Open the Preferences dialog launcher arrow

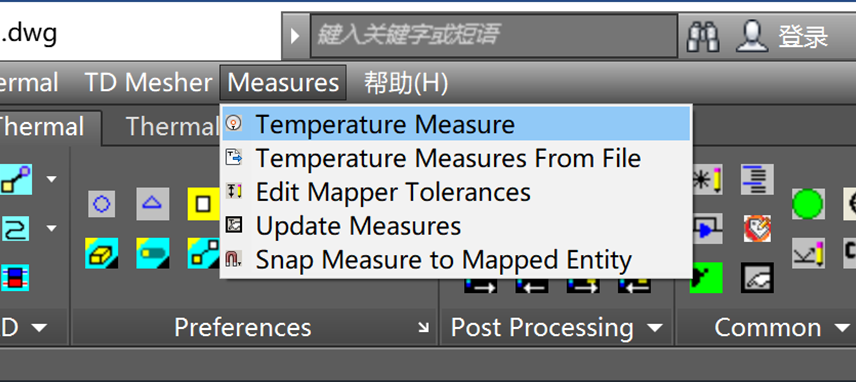(x=423, y=327)
